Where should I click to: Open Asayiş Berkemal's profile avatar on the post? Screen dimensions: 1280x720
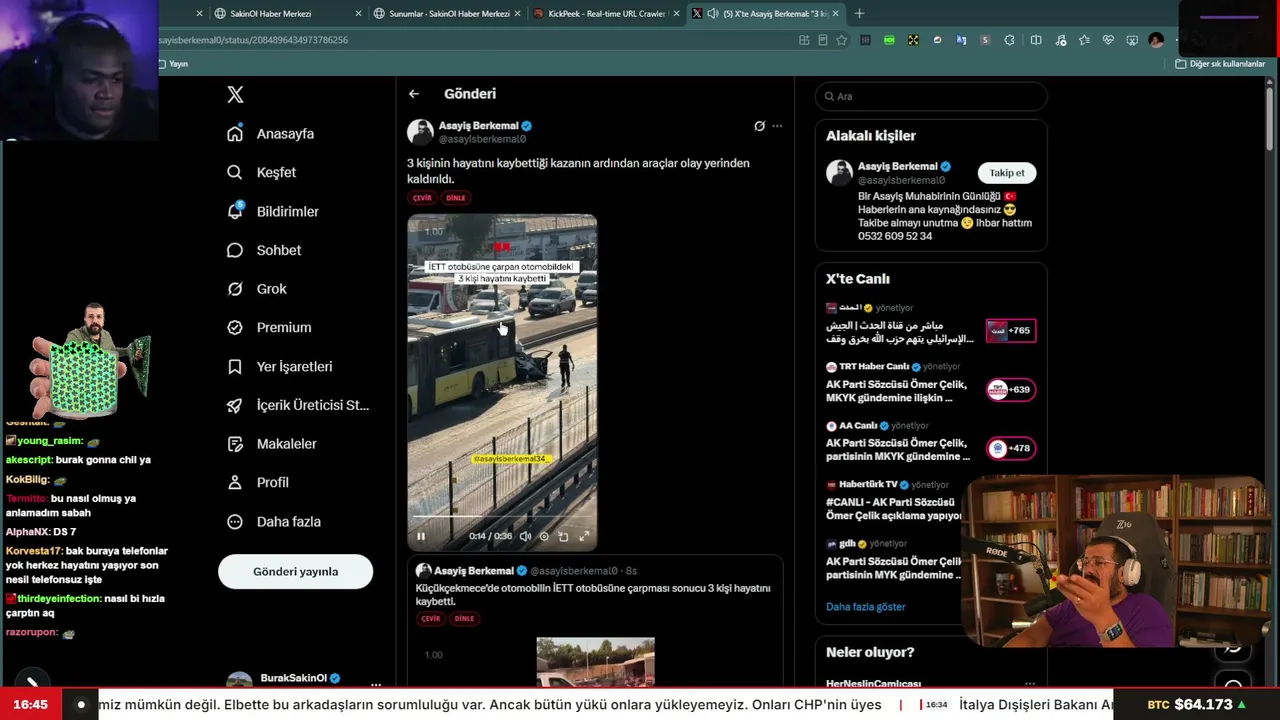coord(420,132)
